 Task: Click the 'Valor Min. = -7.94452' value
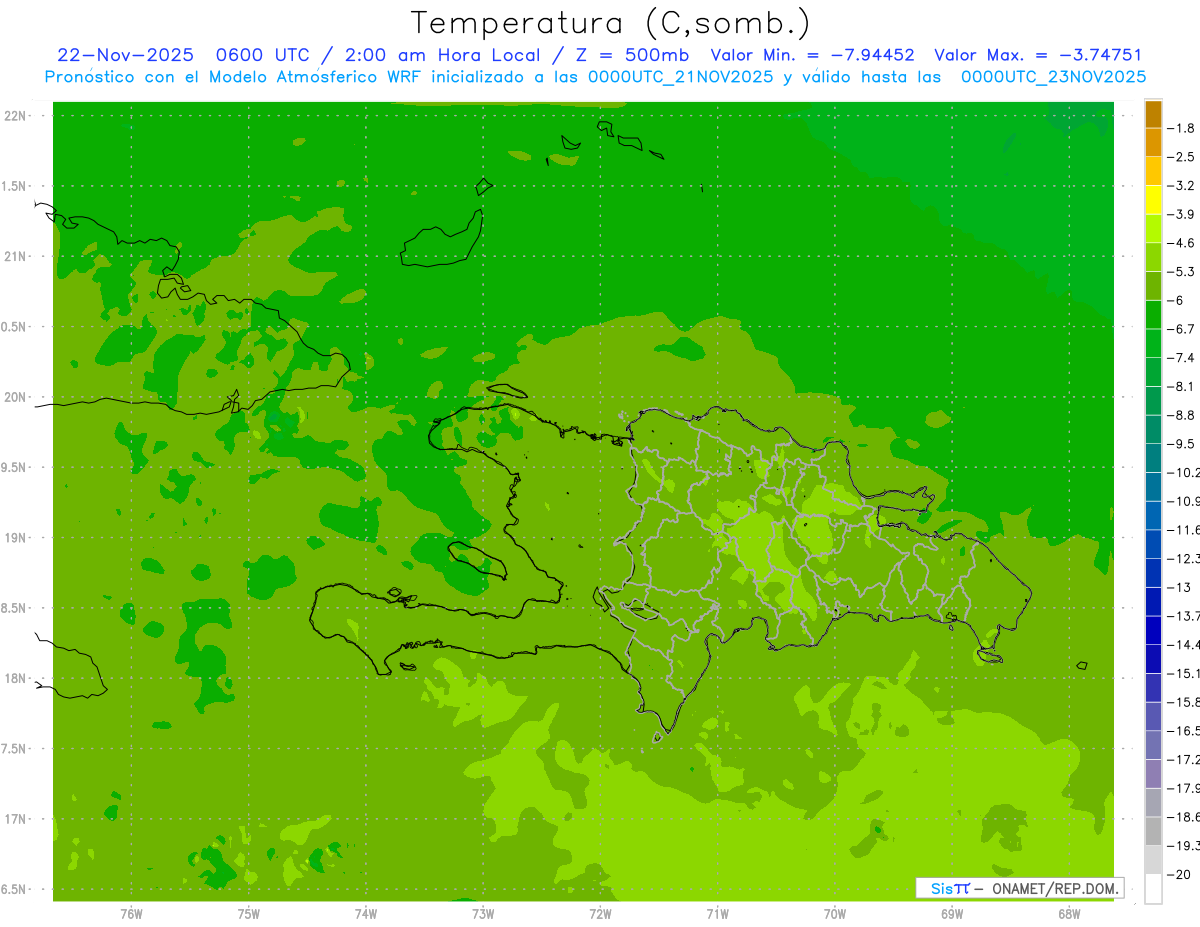pos(812,55)
